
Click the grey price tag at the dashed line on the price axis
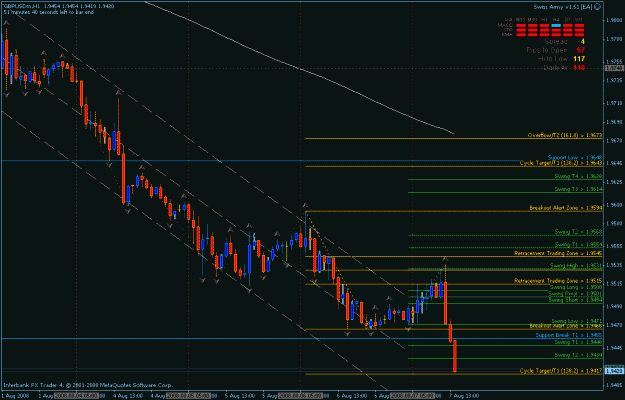pyautogui.click(x=615, y=69)
